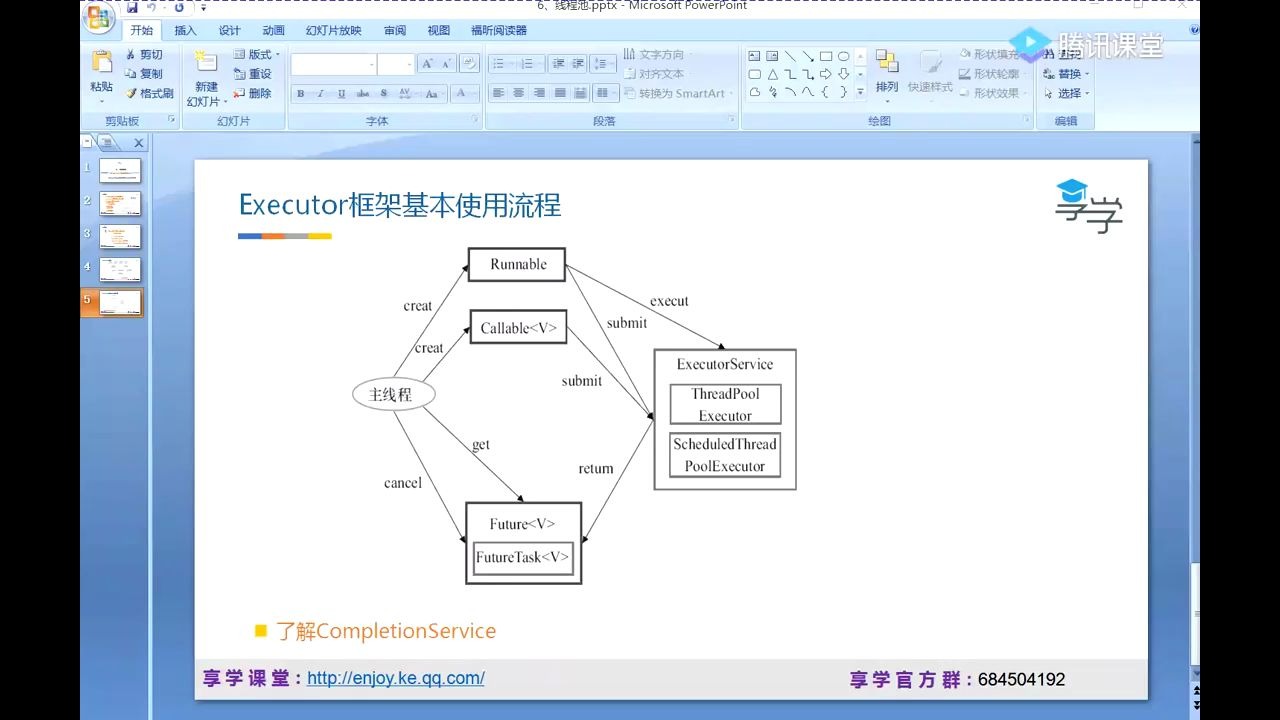Activate the 格式刷 format painter

(x=149, y=93)
